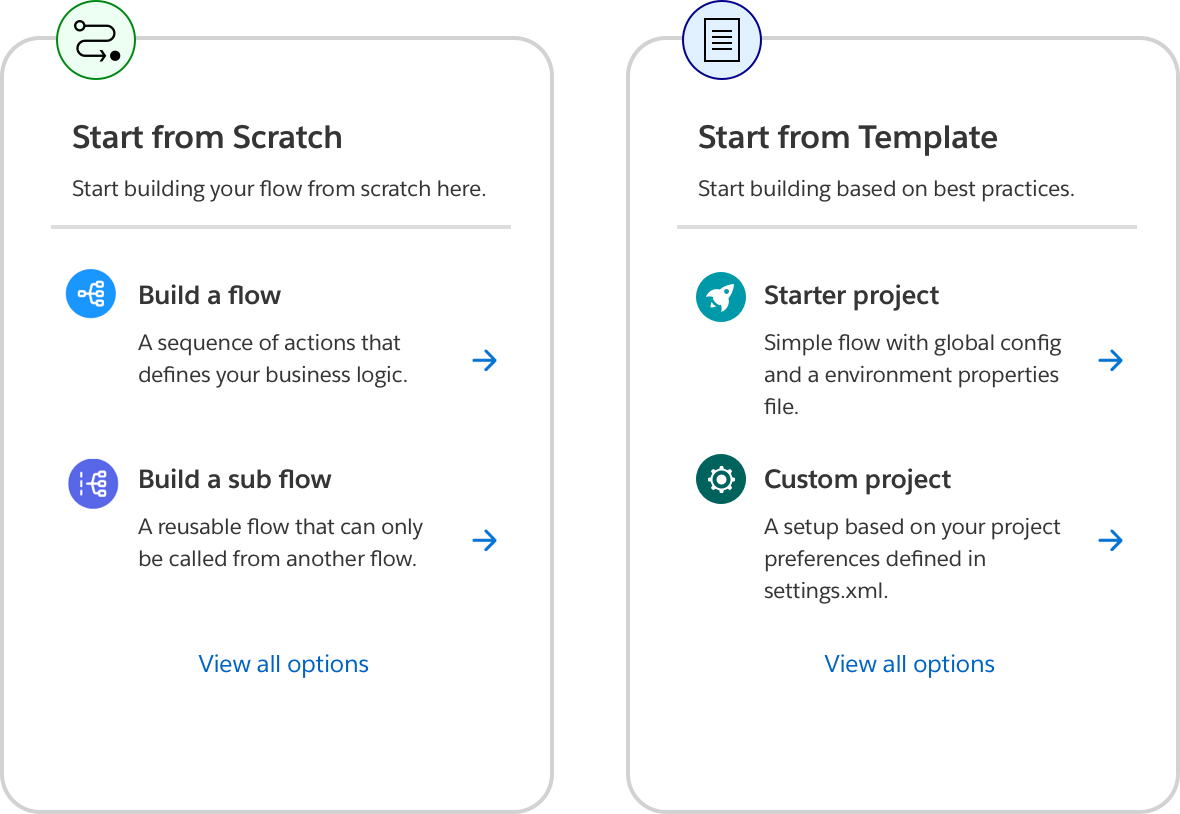Click the document icon above Start from Template
This screenshot has width=1180, height=814.
(x=721, y=40)
